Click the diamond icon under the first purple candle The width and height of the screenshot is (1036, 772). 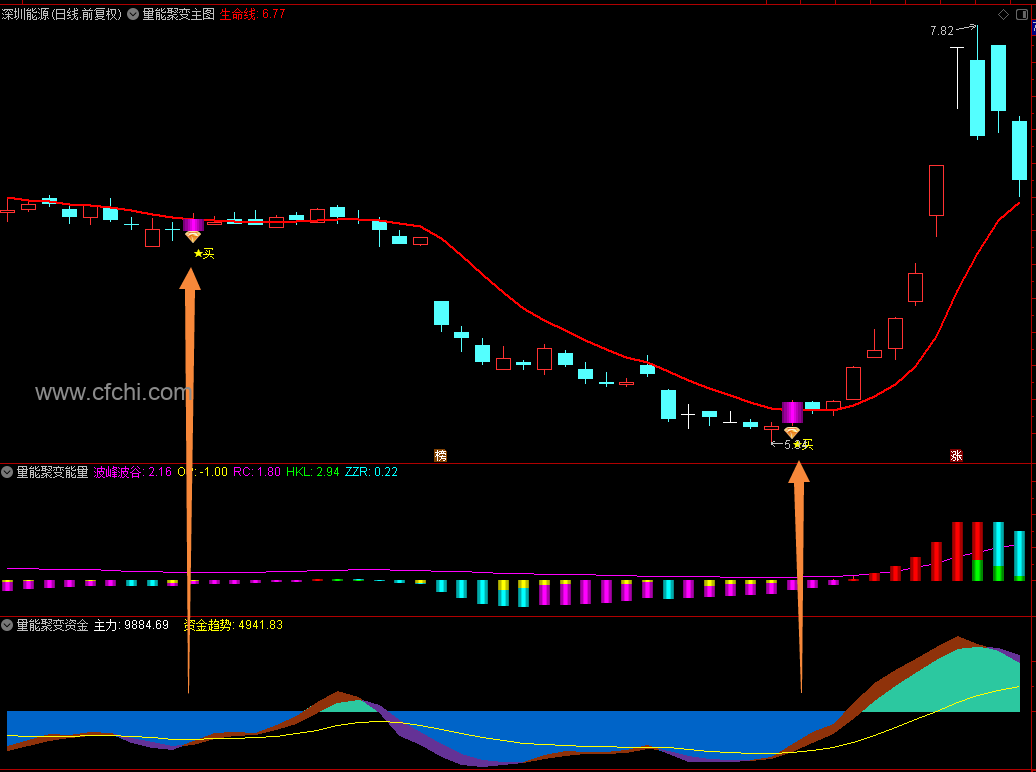(x=193, y=237)
